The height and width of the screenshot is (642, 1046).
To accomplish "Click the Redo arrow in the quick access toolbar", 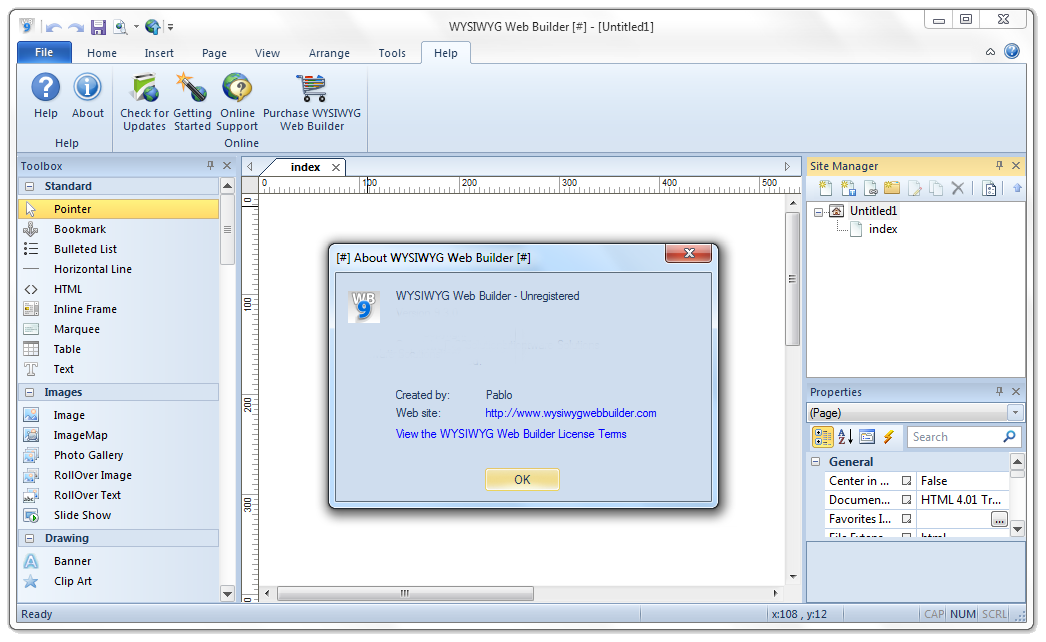I will coord(77,27).
